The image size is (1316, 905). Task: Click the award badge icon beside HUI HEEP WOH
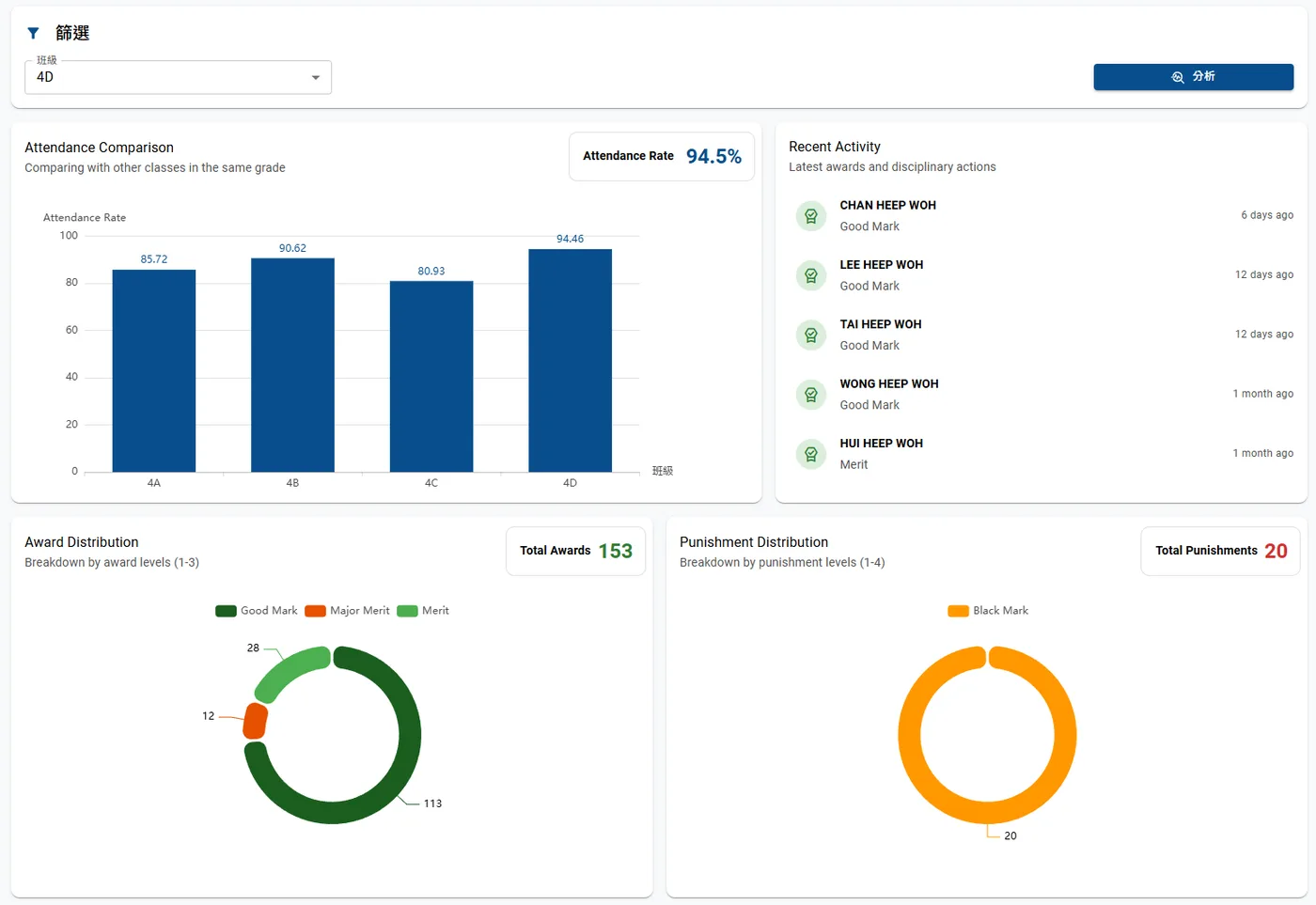(811, 454)
